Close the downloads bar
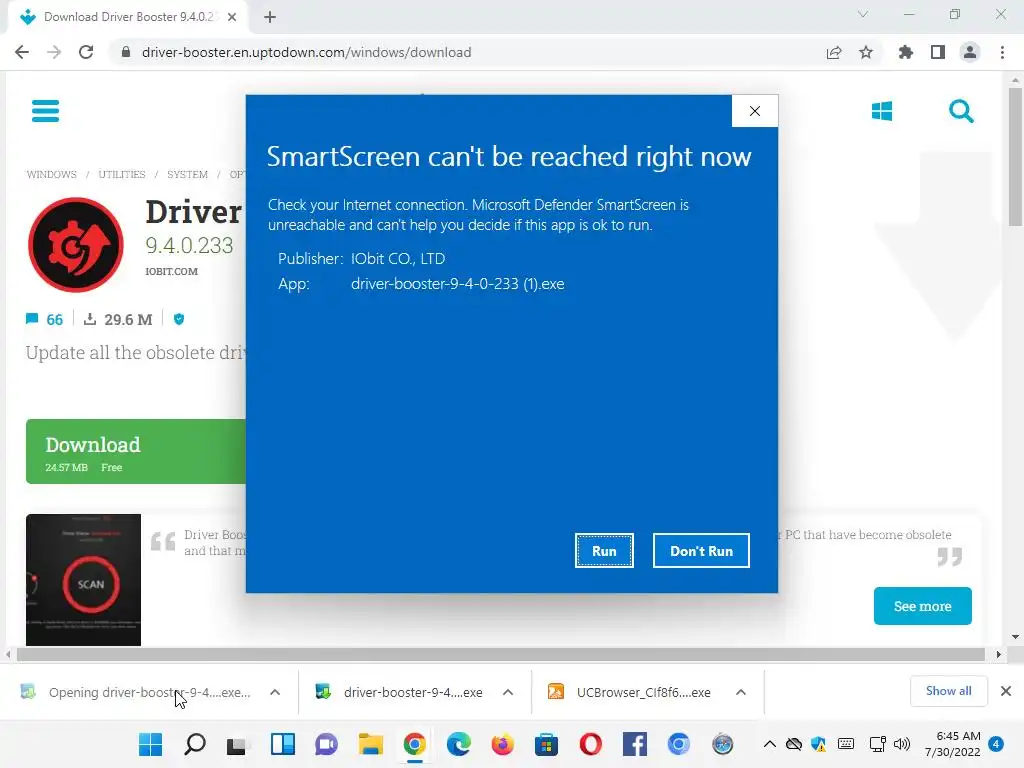This screenshot has height=768, width=1024. pos(1006,691)
